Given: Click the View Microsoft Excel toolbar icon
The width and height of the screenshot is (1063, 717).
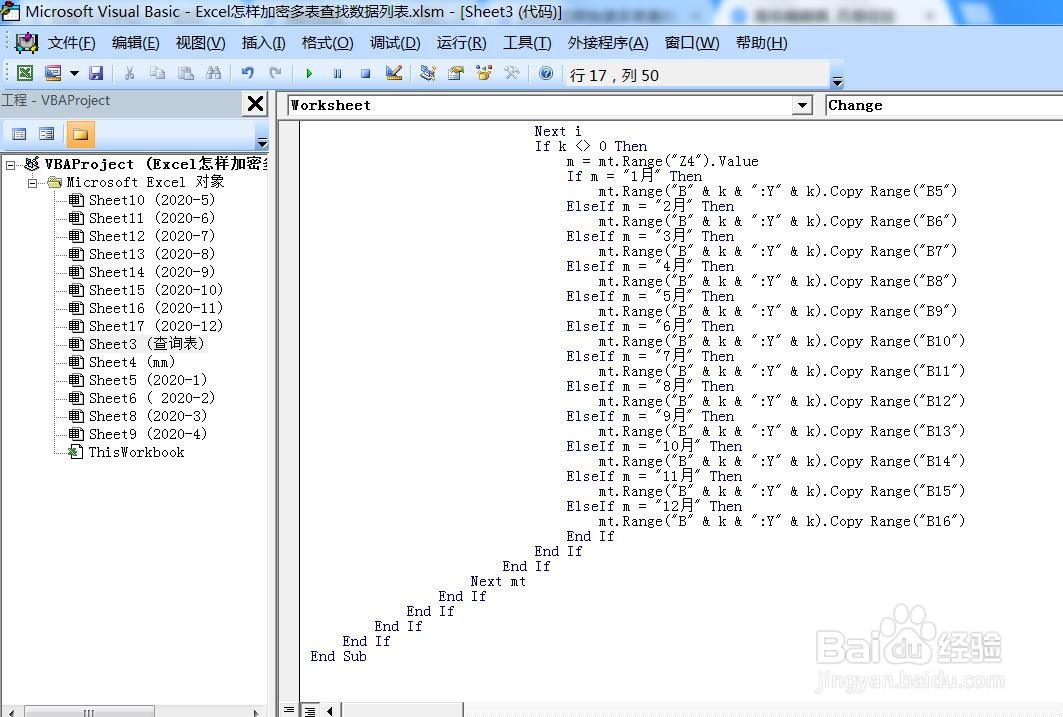Looking at the screenshot, I should (x=25, y=73).
